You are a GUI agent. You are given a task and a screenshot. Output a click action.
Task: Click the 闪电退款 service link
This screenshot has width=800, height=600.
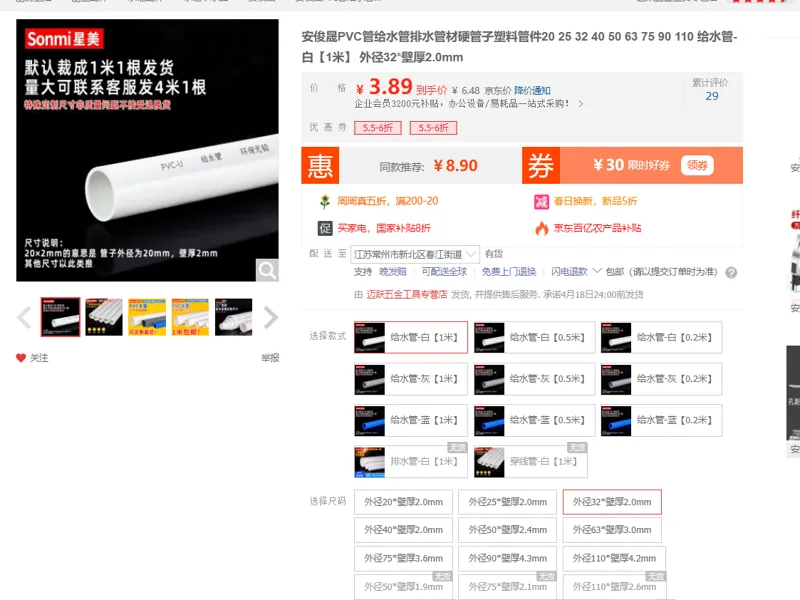point(569,271)
